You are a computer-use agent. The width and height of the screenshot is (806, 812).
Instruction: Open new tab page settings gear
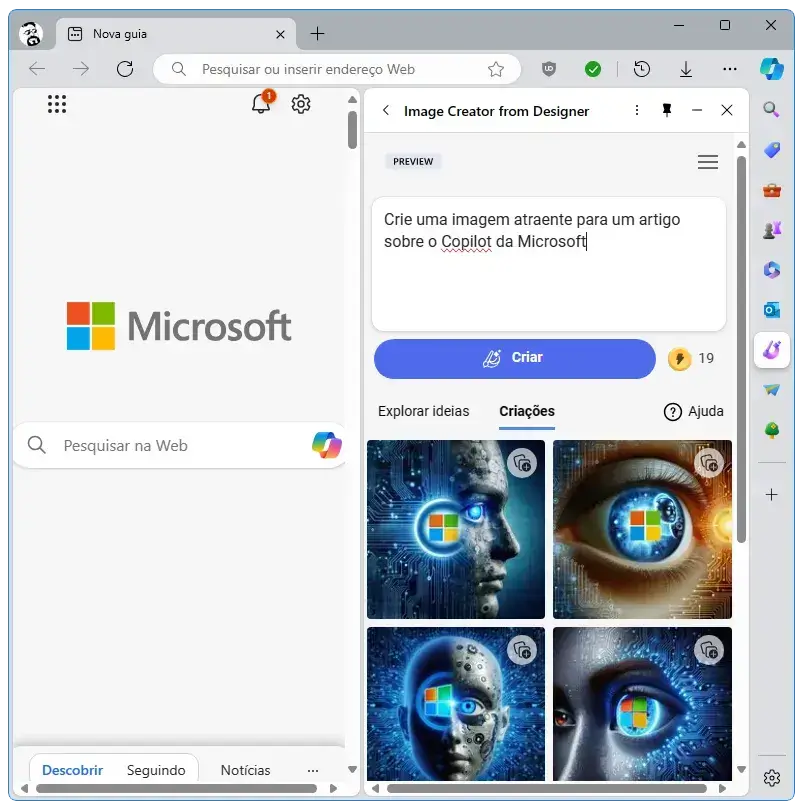tap(301, 104)
